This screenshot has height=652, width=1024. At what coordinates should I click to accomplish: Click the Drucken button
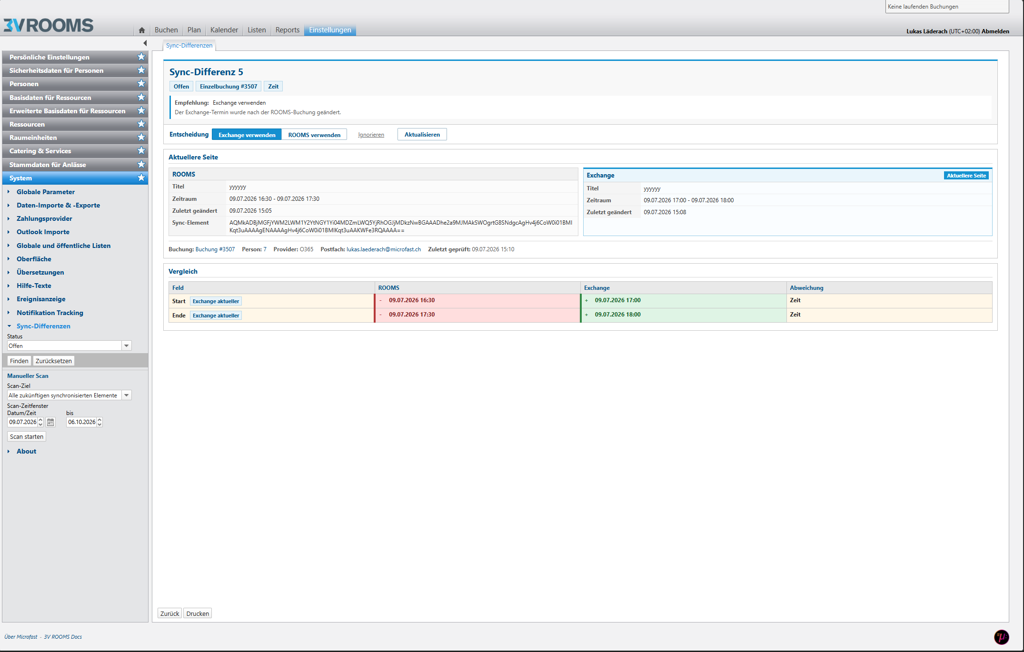point(197,613)
